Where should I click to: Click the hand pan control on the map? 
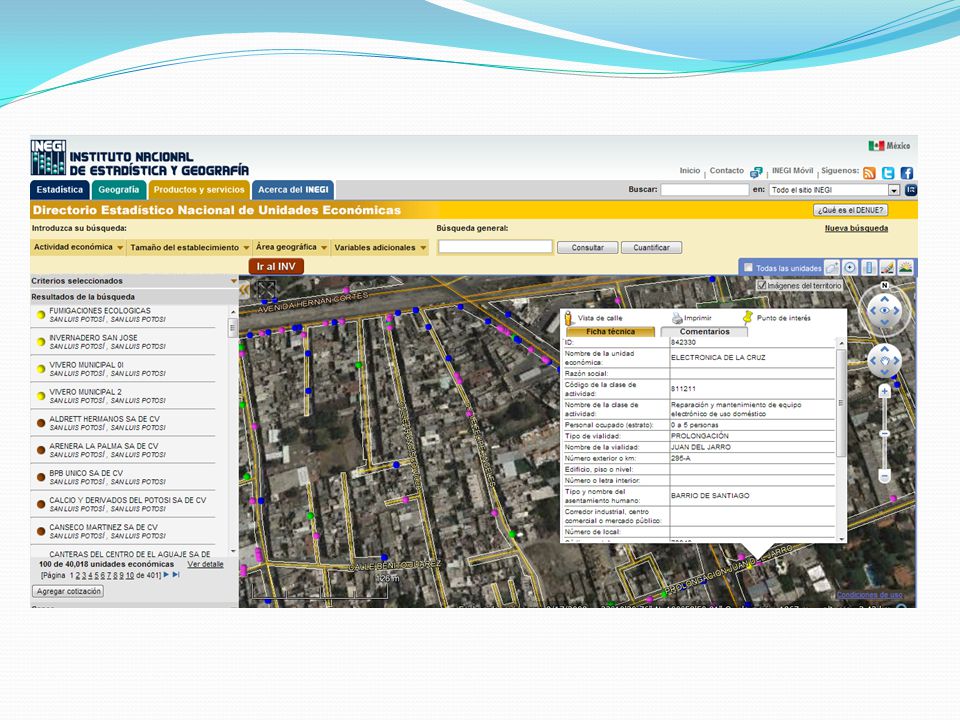885,361
